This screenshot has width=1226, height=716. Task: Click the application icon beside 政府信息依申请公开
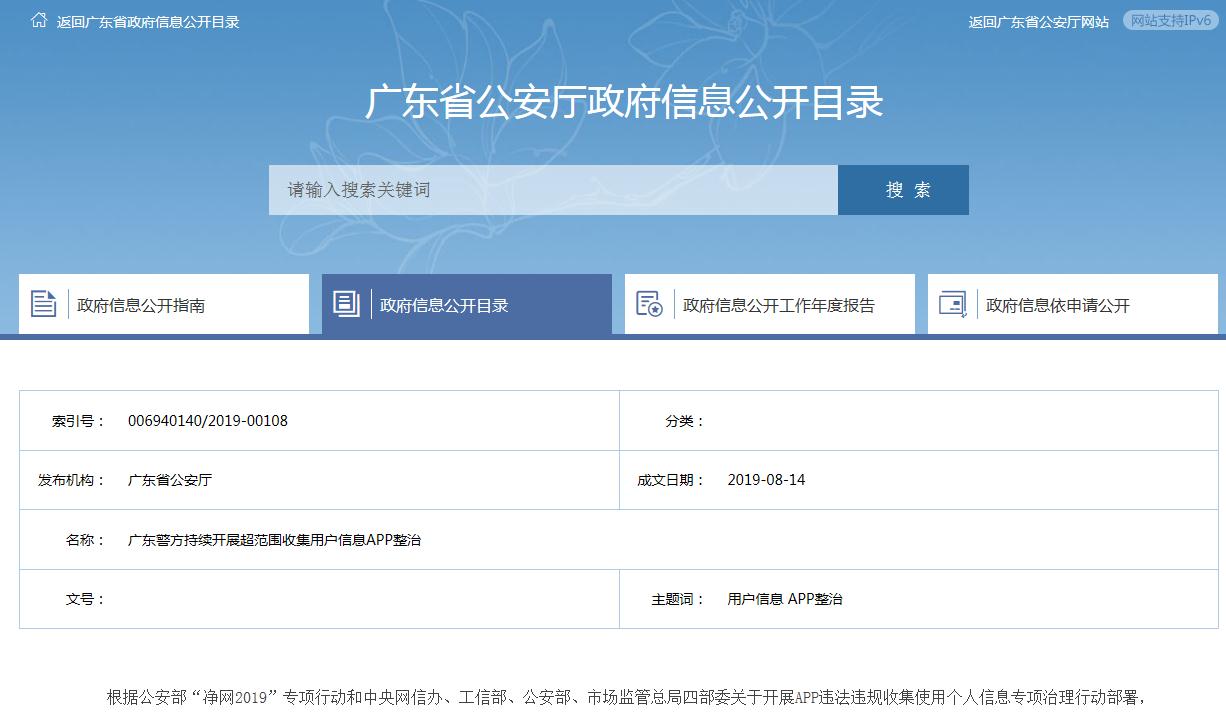(952, 303)
